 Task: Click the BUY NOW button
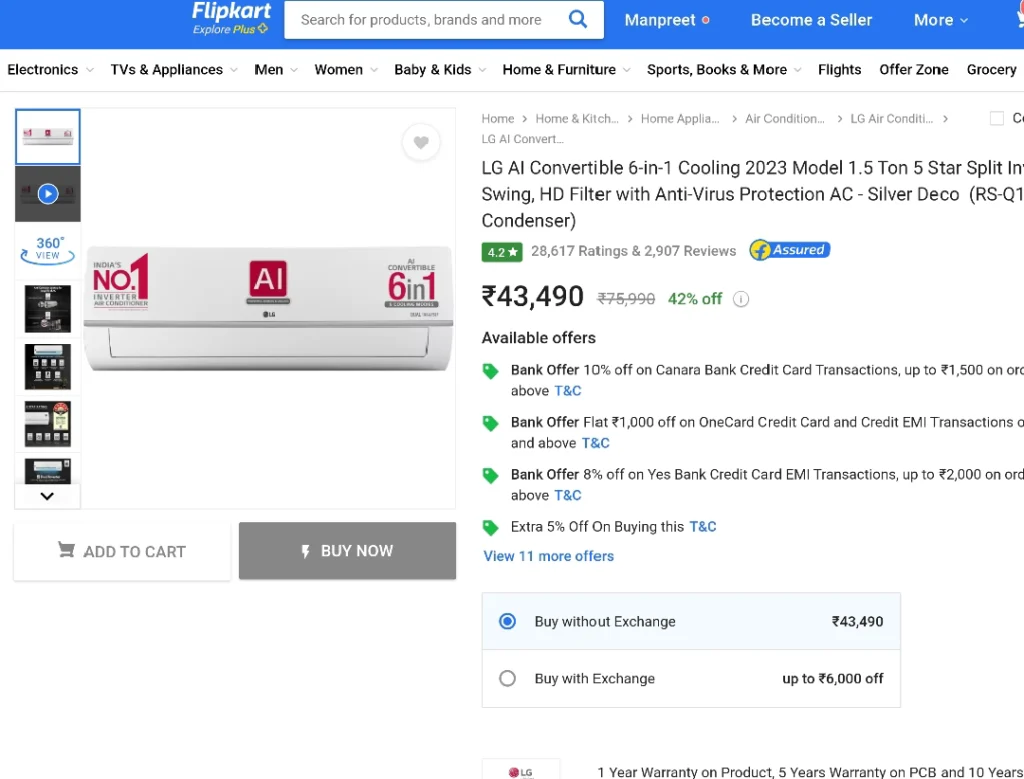[347, 550]
